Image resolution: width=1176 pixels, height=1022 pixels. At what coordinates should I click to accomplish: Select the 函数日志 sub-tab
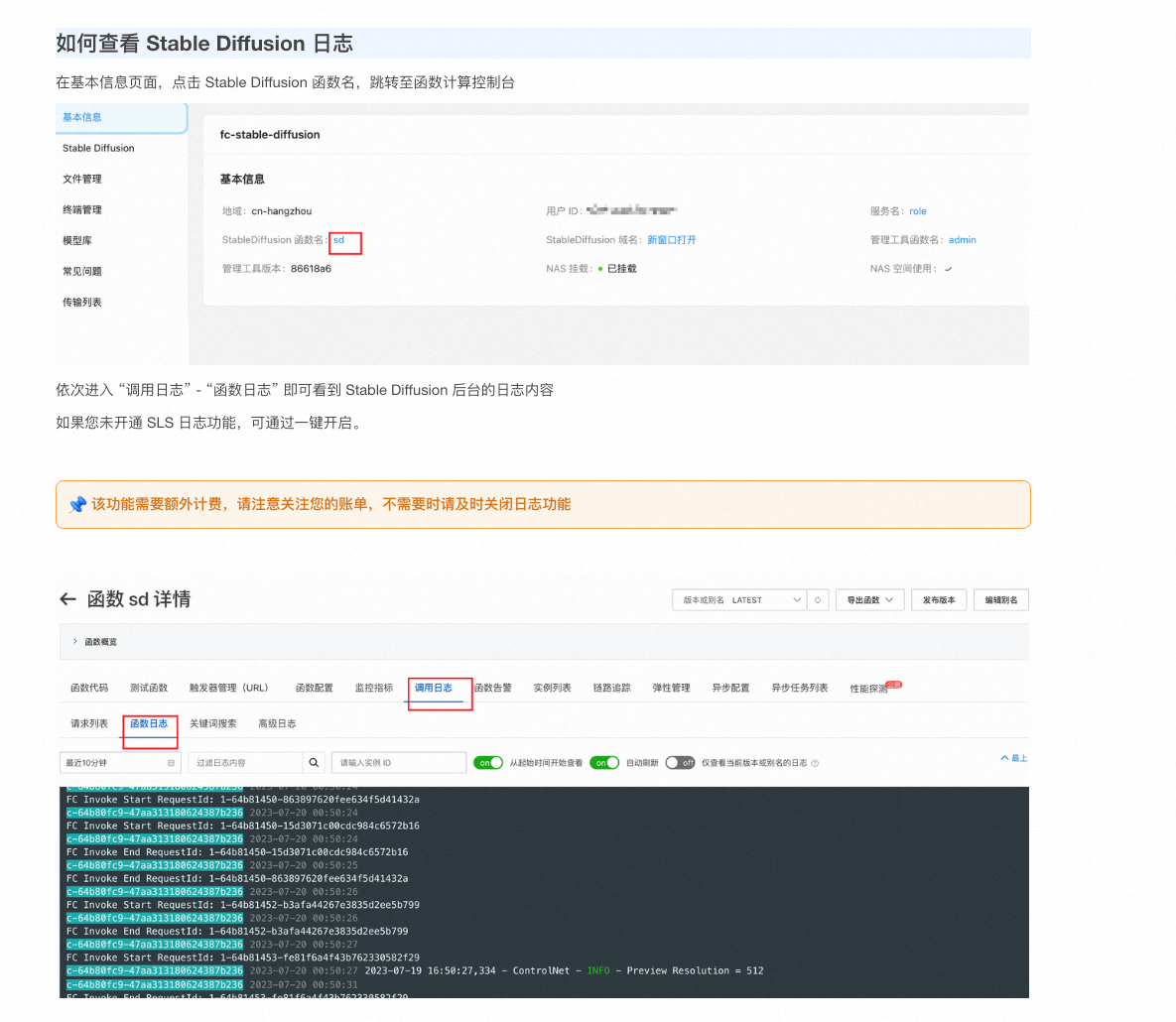click(x=149, y=723)
